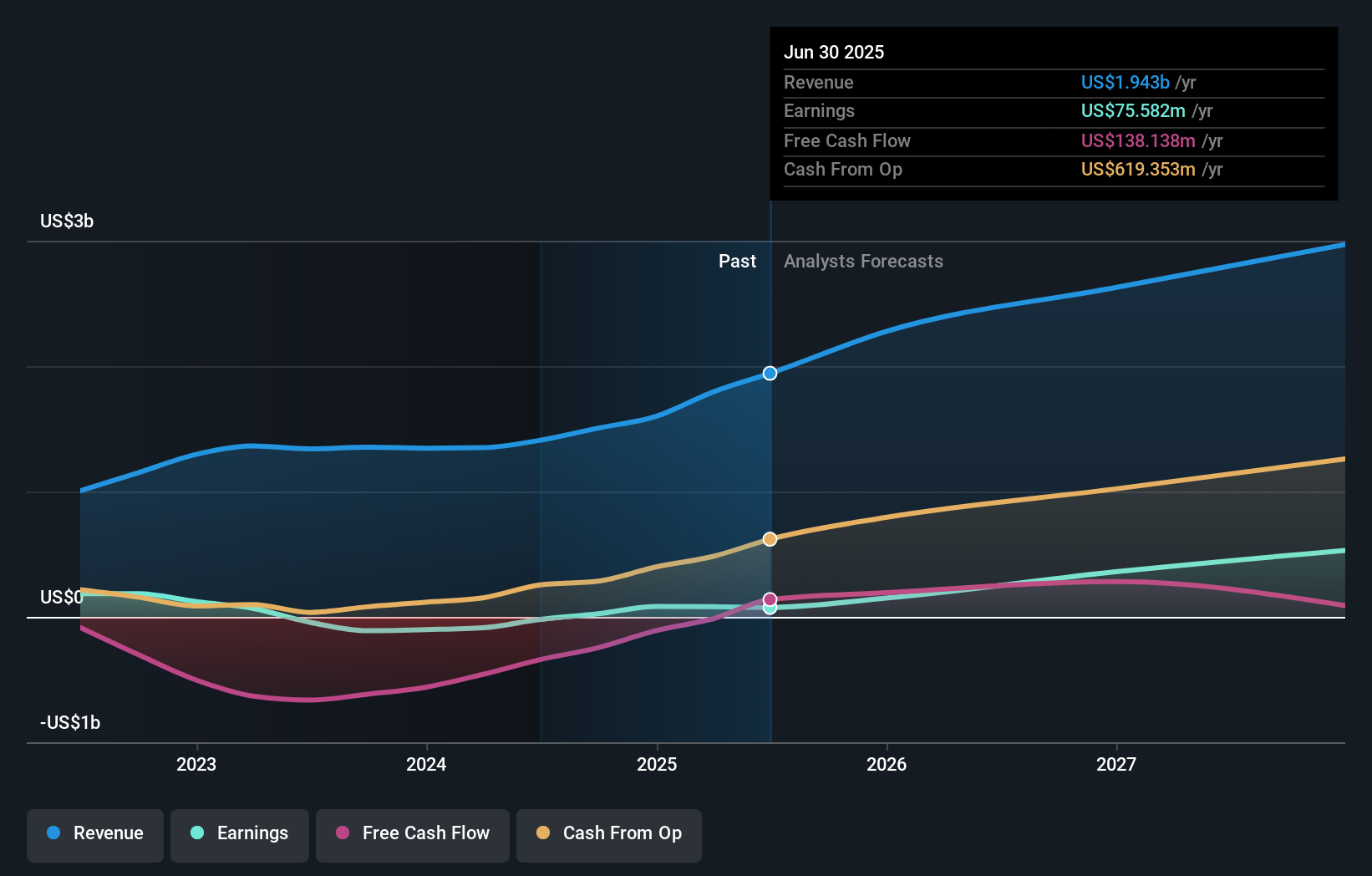1372x876 pixels.
Task: Toggle the Earnings series visibility
Action: pos(240,833)
